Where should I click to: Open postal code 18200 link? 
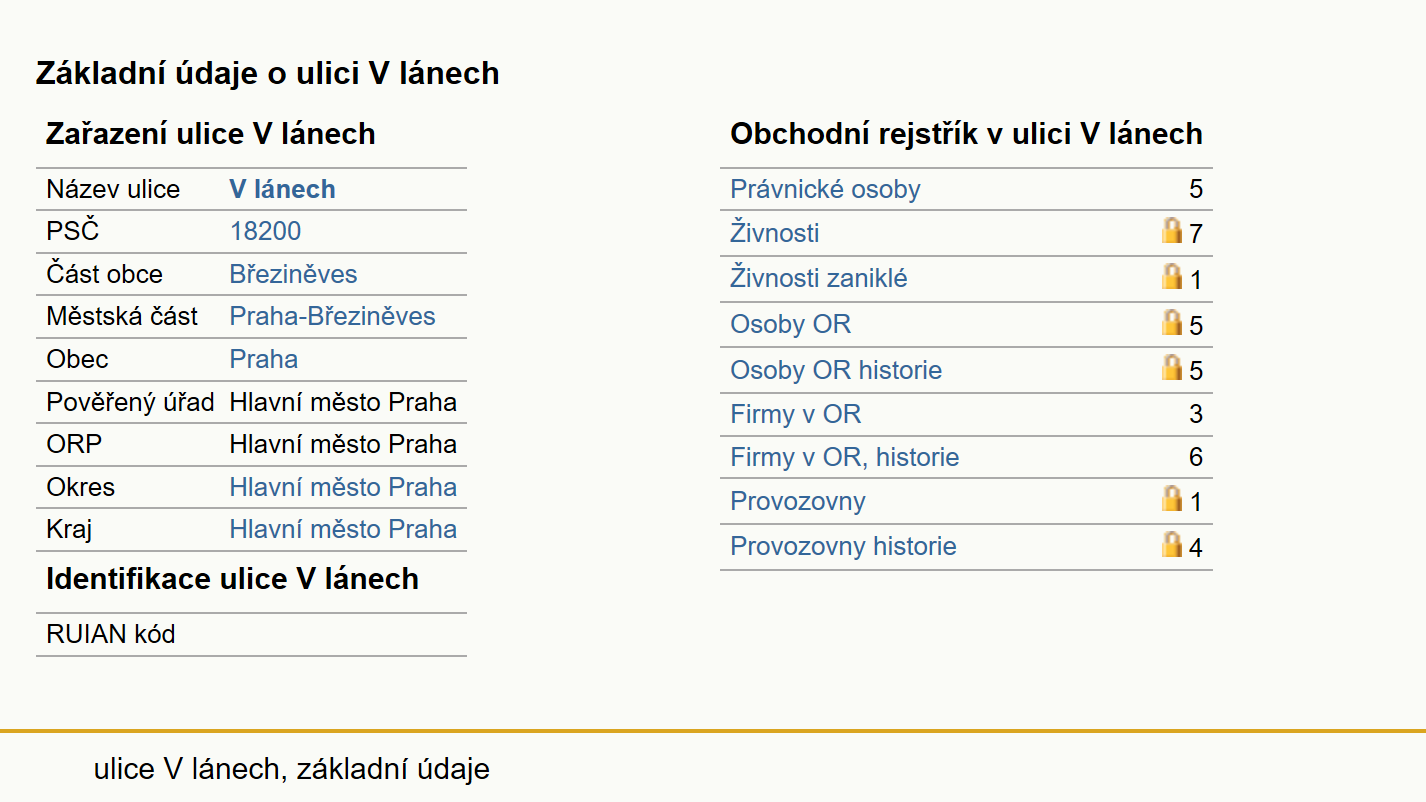[x=265, y=231]
